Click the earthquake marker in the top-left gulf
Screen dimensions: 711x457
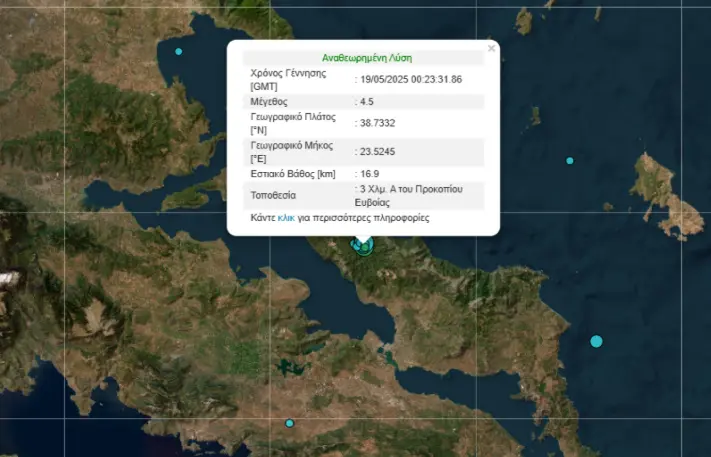(x=179, y=51)
